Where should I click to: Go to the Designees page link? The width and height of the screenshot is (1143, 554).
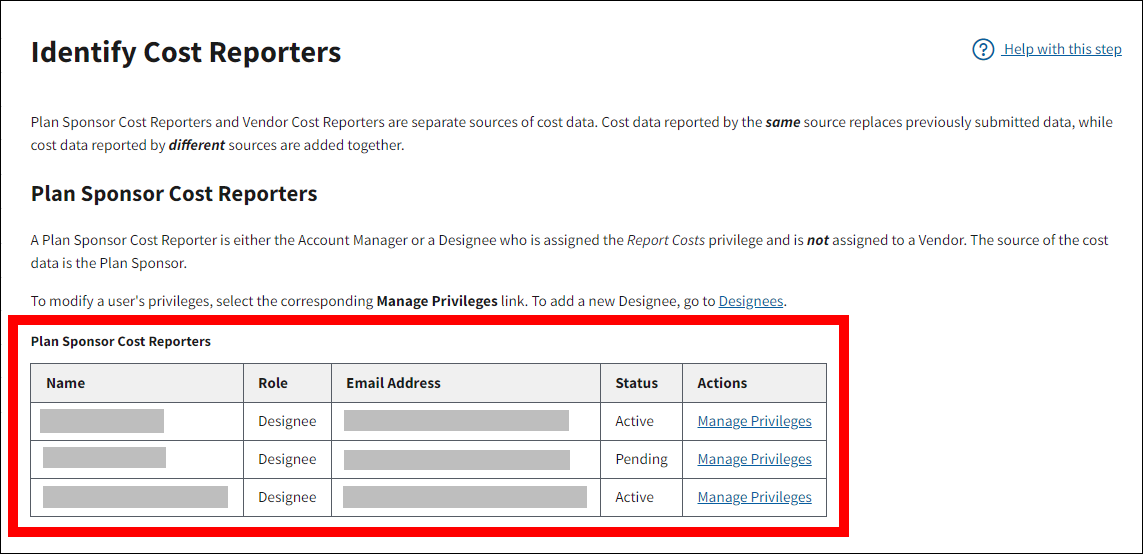(750, 301)
